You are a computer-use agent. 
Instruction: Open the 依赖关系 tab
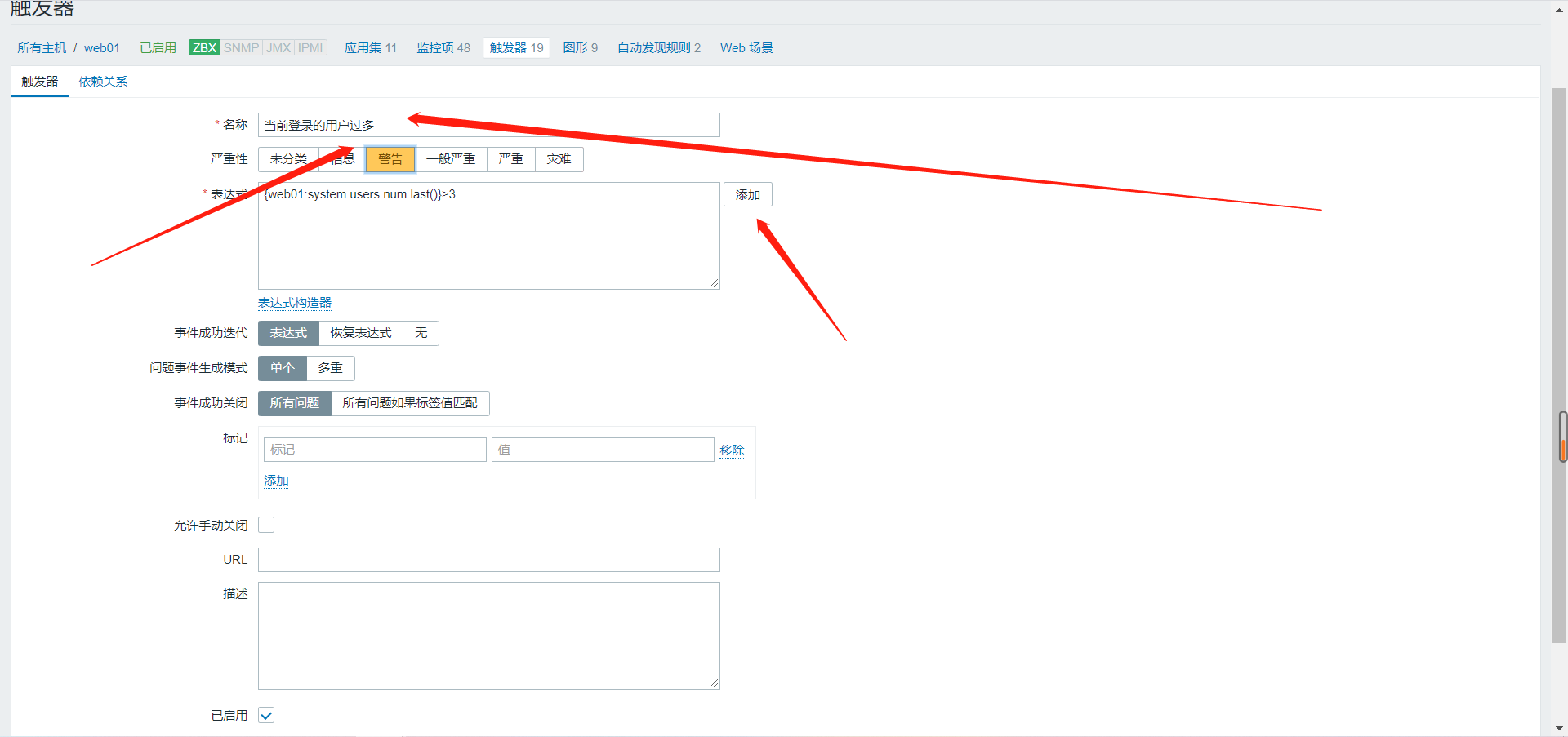(103, 82)
